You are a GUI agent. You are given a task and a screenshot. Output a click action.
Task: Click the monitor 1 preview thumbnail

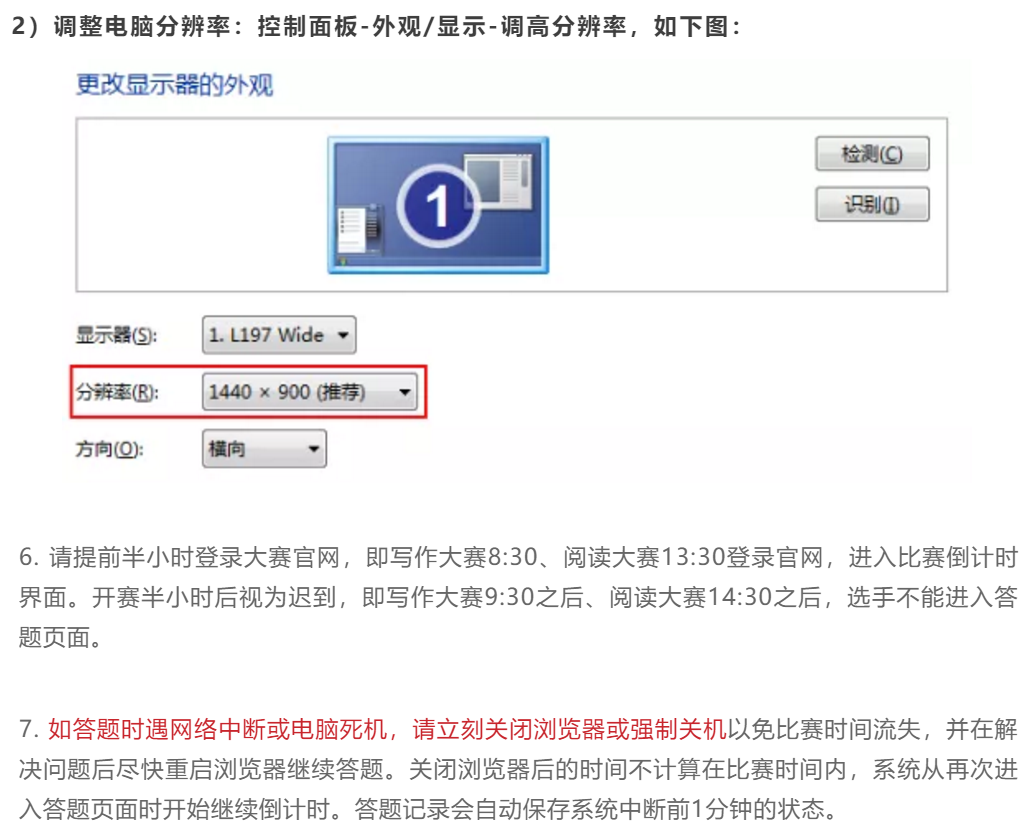coord(438,205)
